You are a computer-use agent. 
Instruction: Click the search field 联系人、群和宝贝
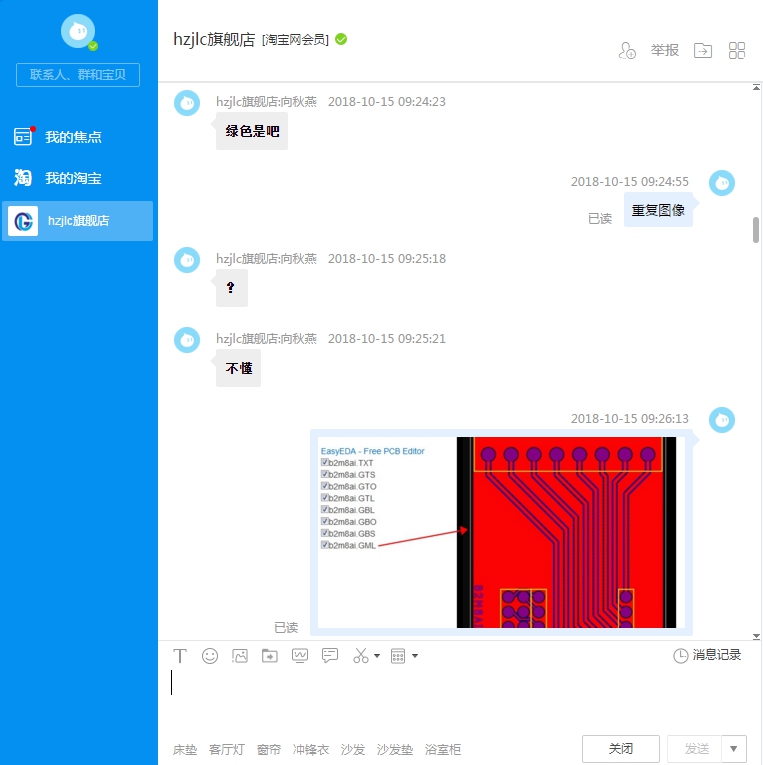pos(78,75)
